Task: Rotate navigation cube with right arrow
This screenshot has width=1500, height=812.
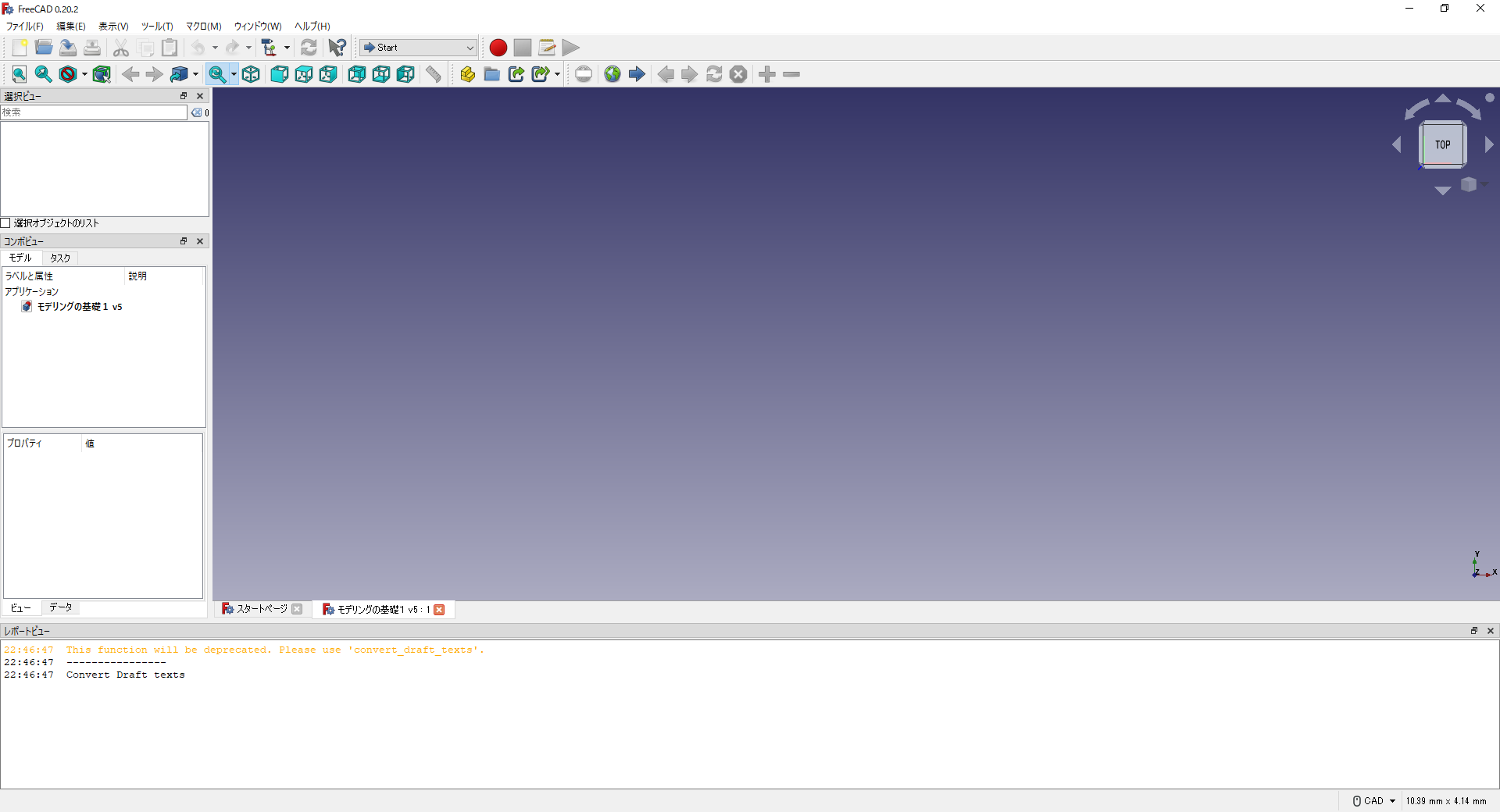Action: [x=1489, y=144]
